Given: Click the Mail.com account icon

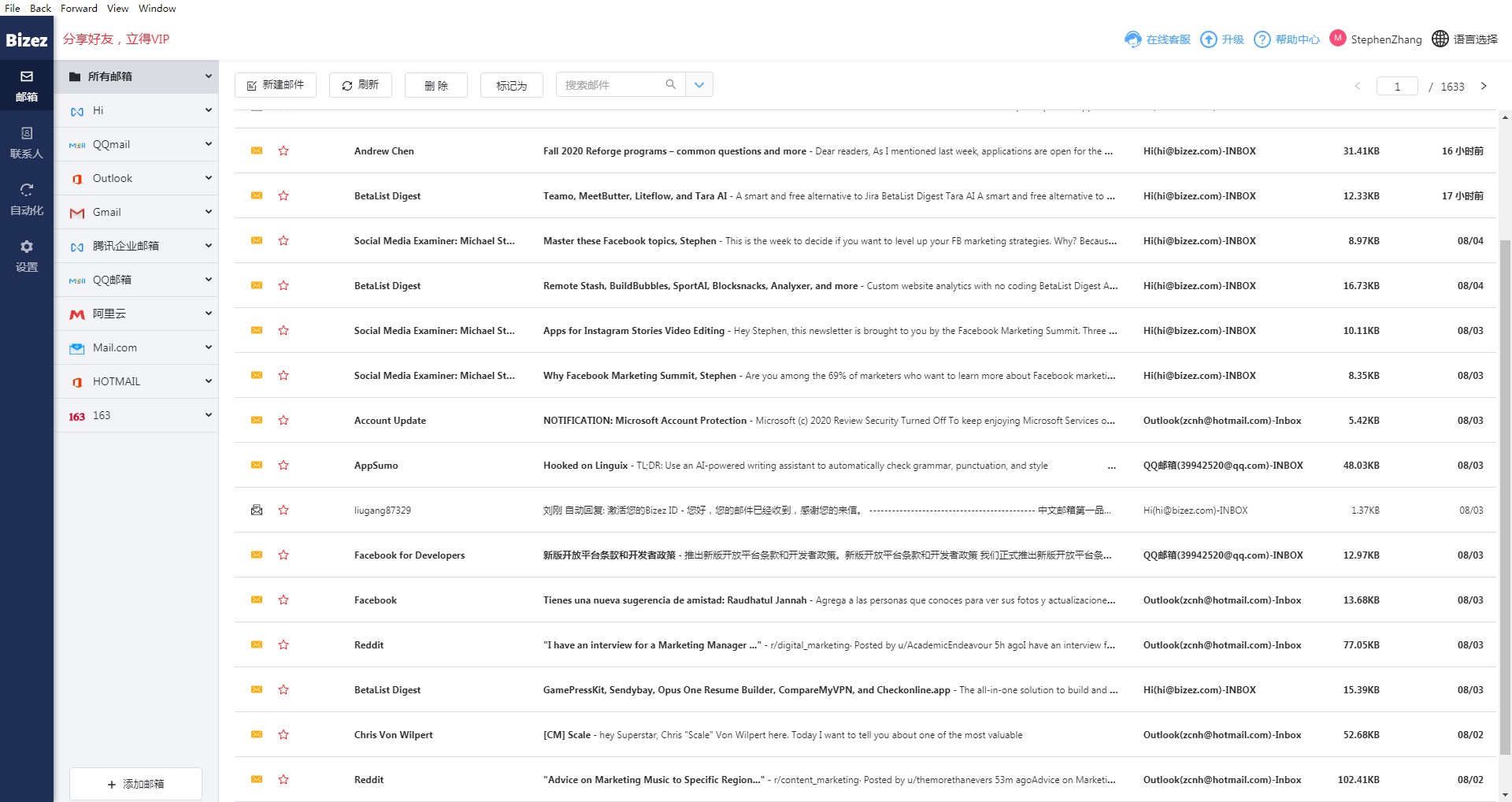Looking at the screenshot, I should point(76,348).
